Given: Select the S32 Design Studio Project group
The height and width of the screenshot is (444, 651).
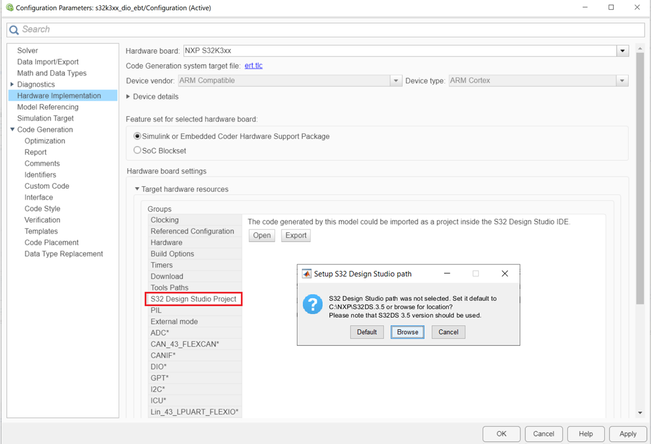Looking at the screenshot, I should coord(193,299).
